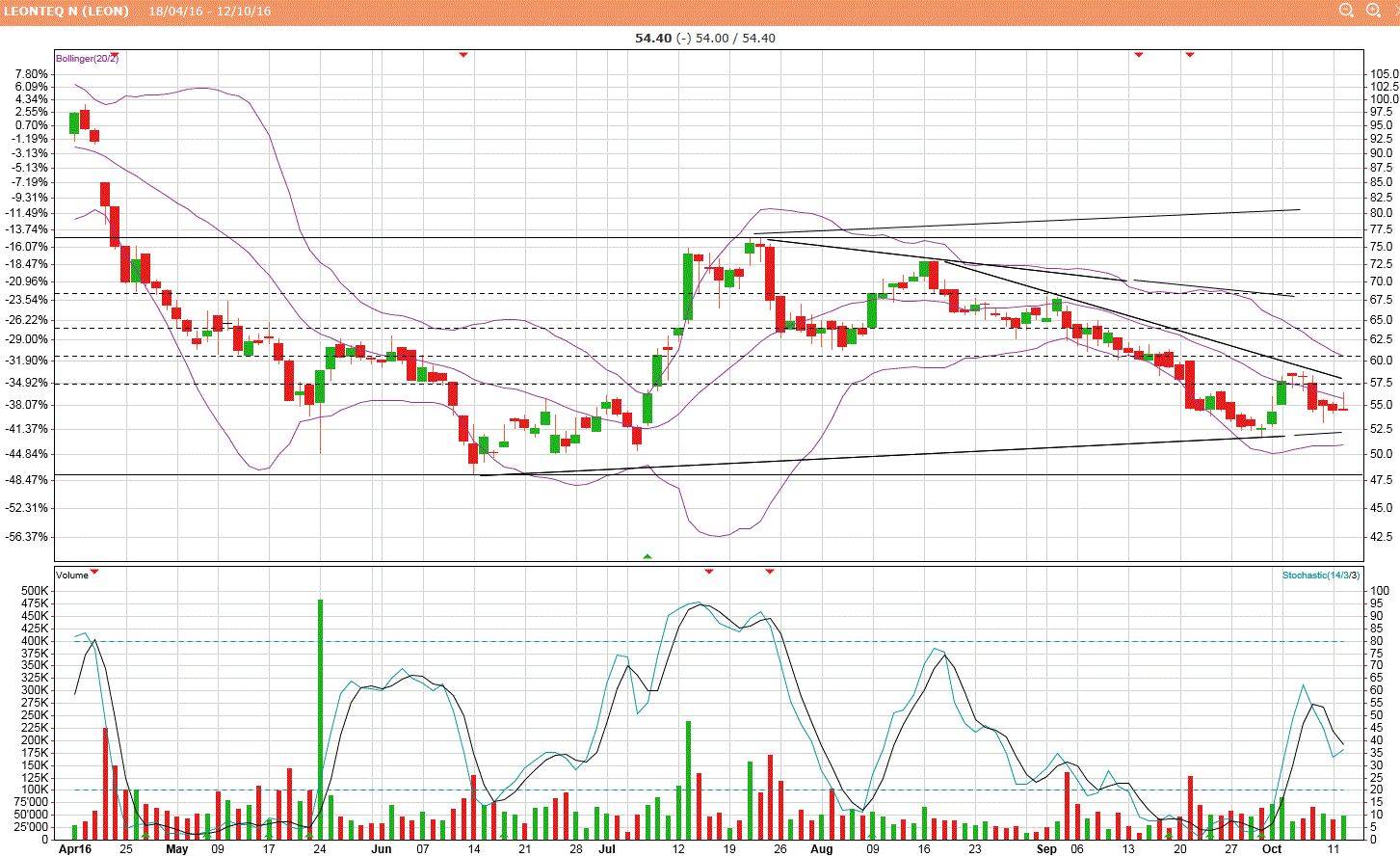Click the Apr16 date label on time axis
Screen dimensions: 1400x857
click(75, 849)
